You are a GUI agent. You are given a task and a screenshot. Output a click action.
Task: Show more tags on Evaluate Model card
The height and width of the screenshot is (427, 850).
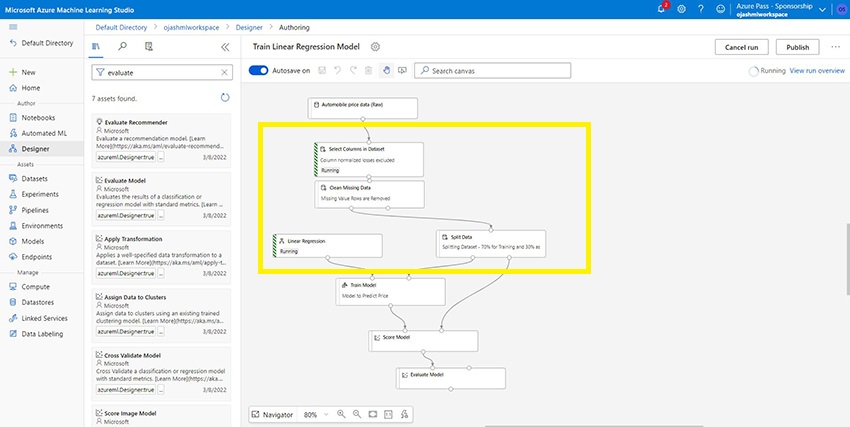[161, 215]
